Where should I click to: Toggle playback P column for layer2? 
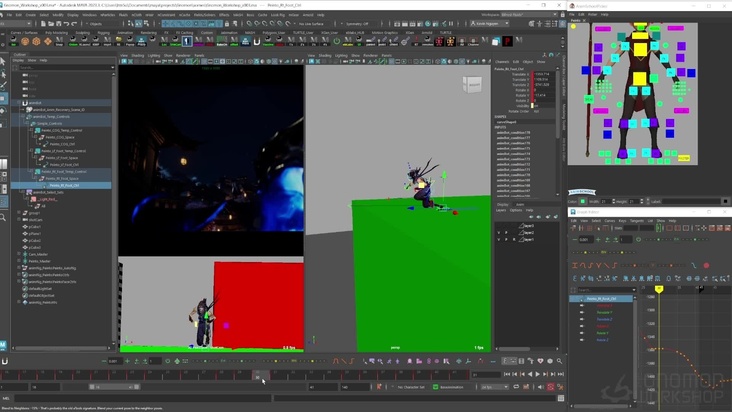507,231
